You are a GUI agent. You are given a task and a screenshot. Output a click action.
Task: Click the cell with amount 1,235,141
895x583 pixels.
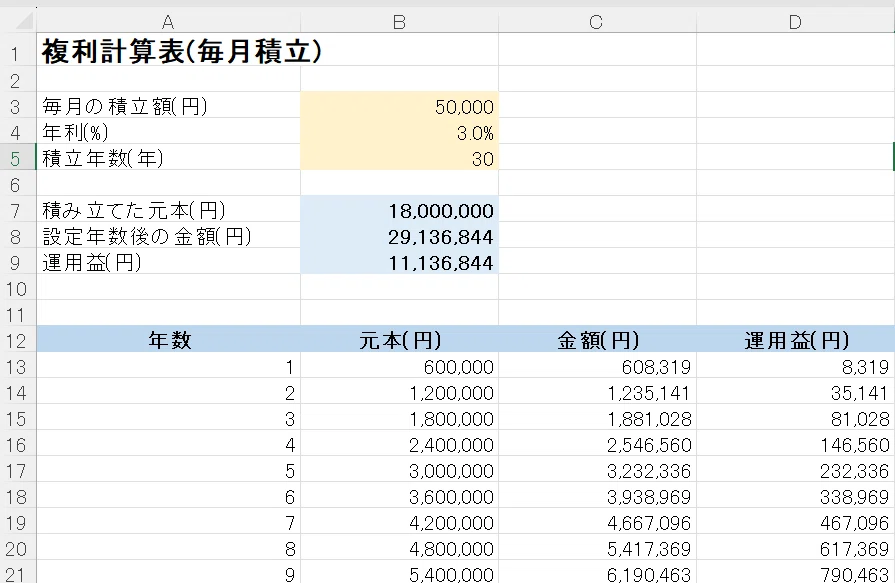(597, 392)
